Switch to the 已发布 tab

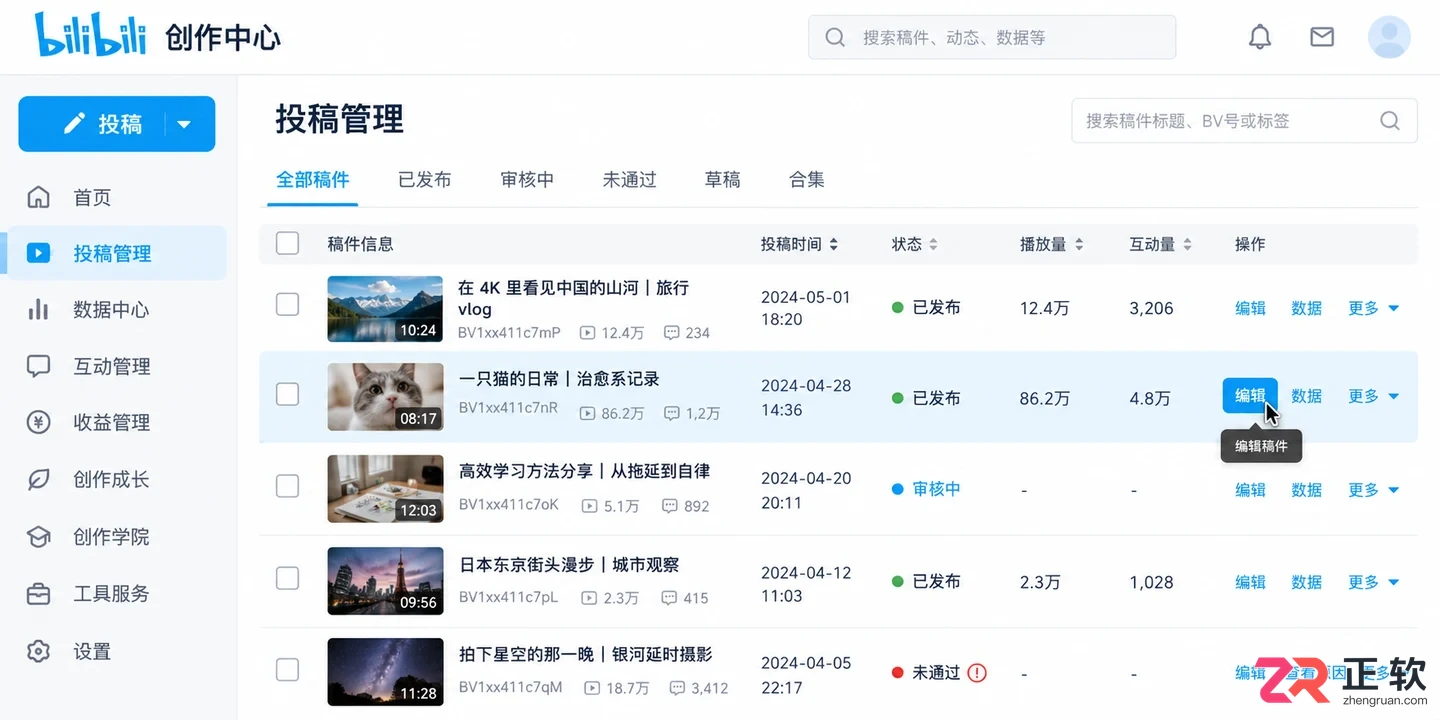click(425, 180)
